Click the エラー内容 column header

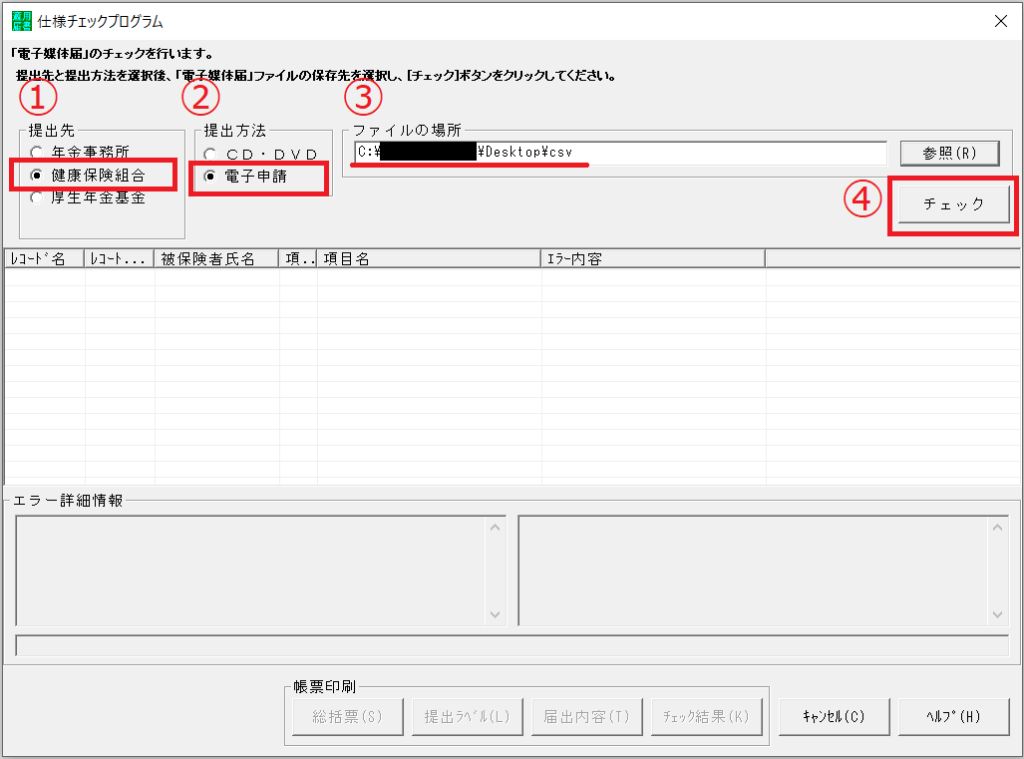[x=653, y=259]
